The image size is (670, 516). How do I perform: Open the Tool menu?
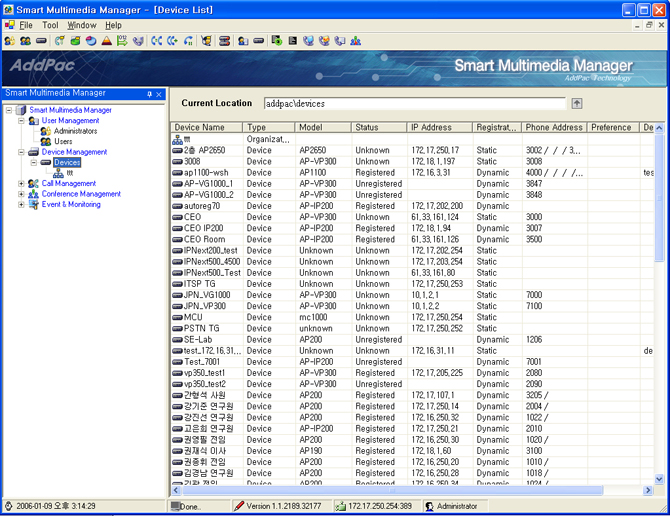tap(50, 25)
